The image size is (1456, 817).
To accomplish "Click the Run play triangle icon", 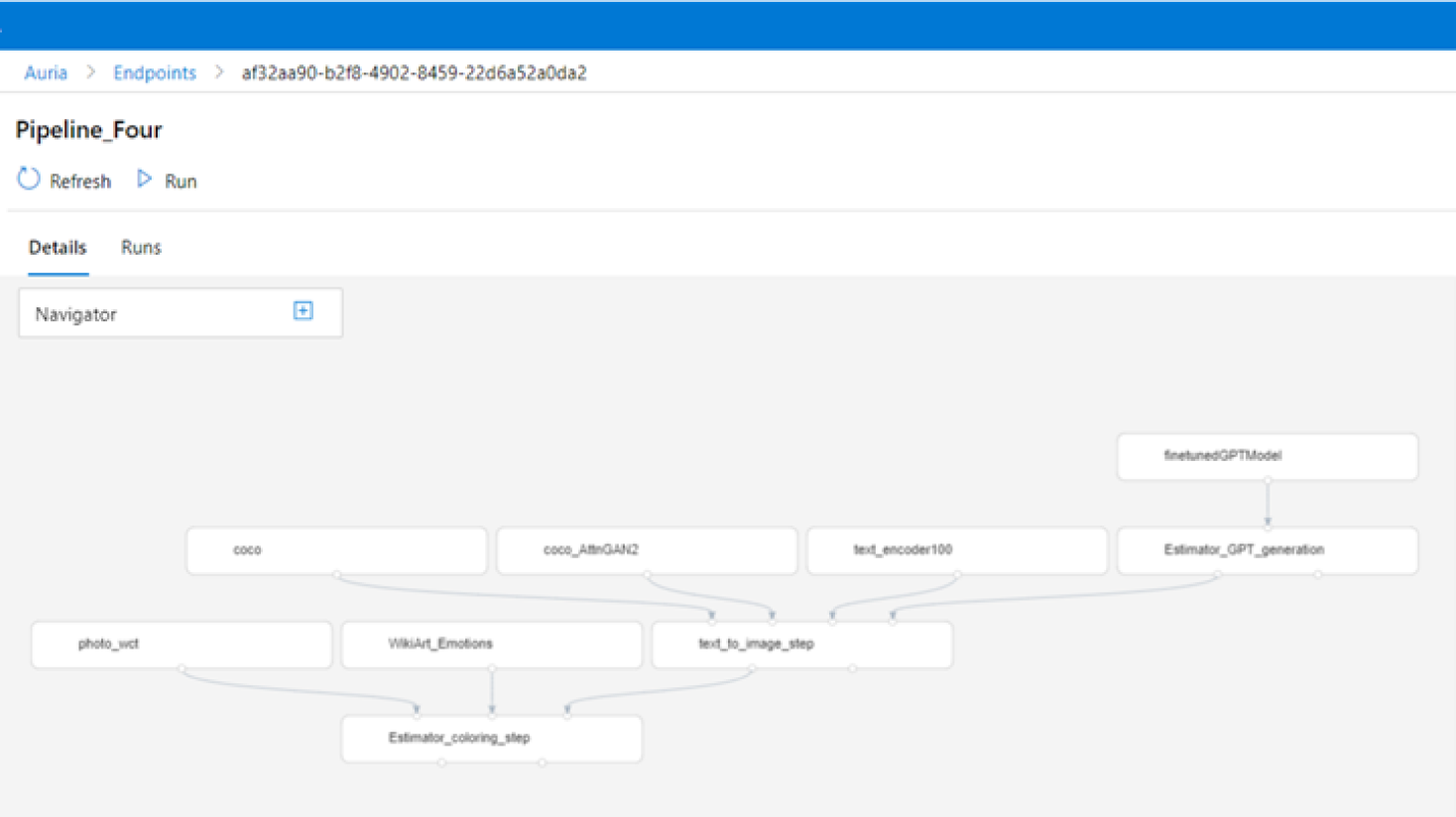I will [145, 178].
